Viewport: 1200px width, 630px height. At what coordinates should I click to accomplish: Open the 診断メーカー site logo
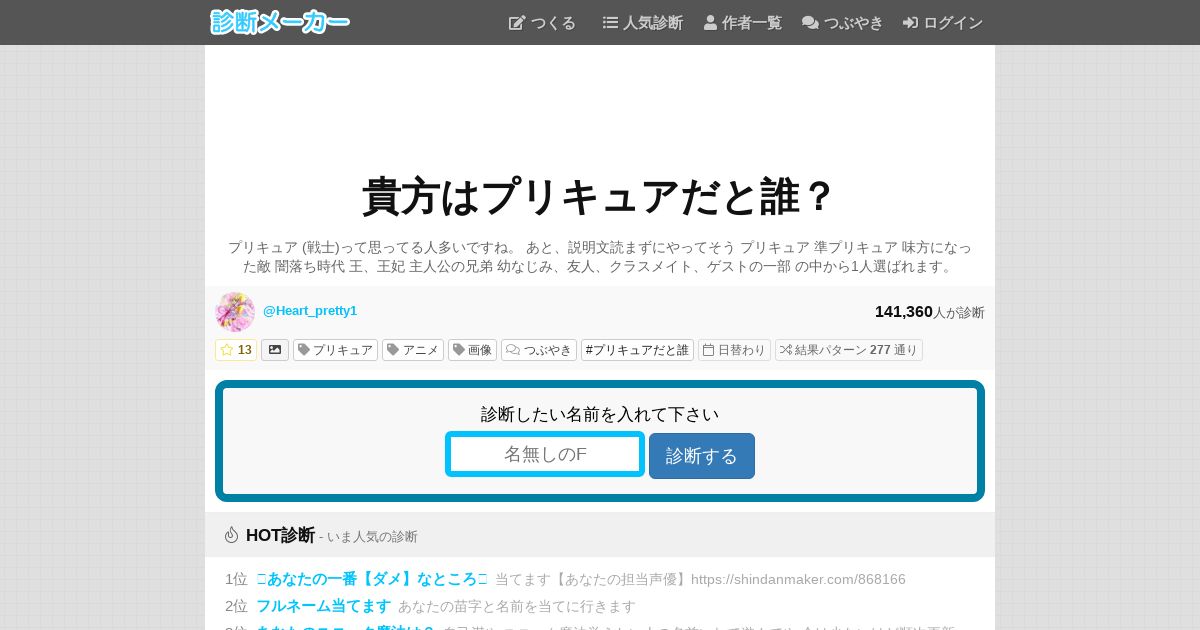pos(280,22)
